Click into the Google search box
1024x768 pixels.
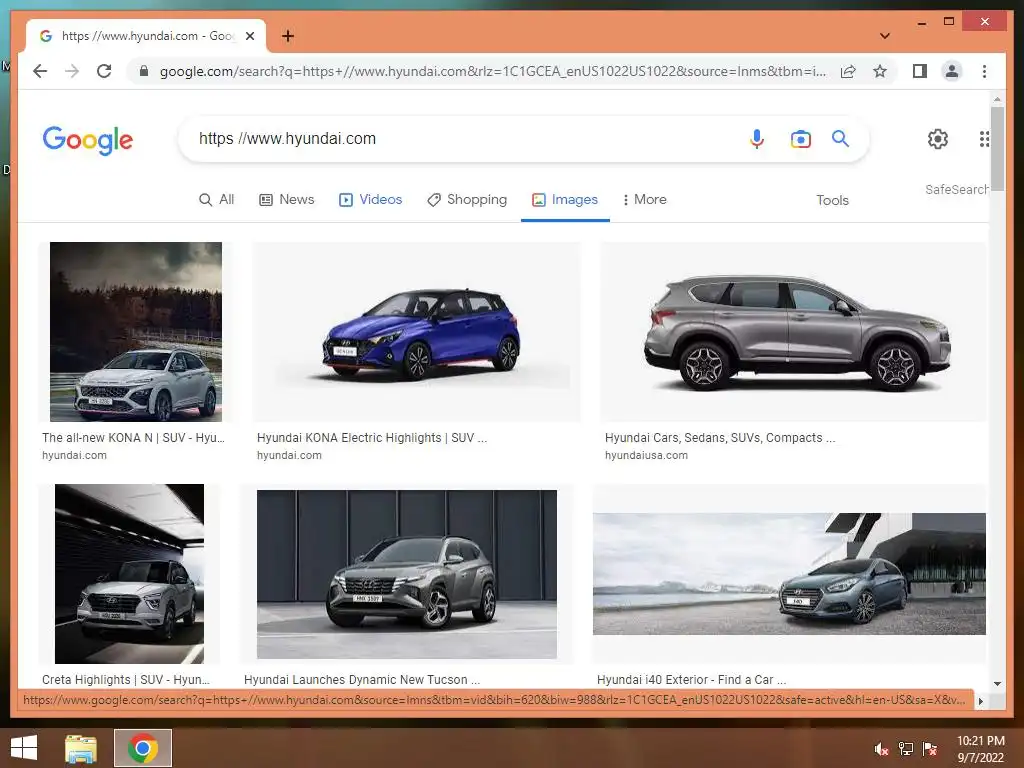[467, 138]
